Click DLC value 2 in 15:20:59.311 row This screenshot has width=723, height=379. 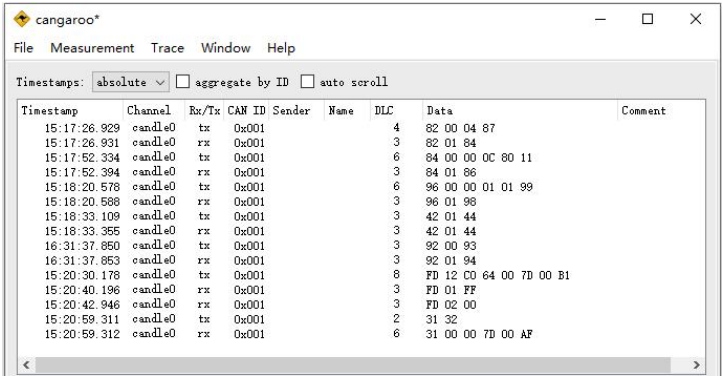click(x=396, y=319)
